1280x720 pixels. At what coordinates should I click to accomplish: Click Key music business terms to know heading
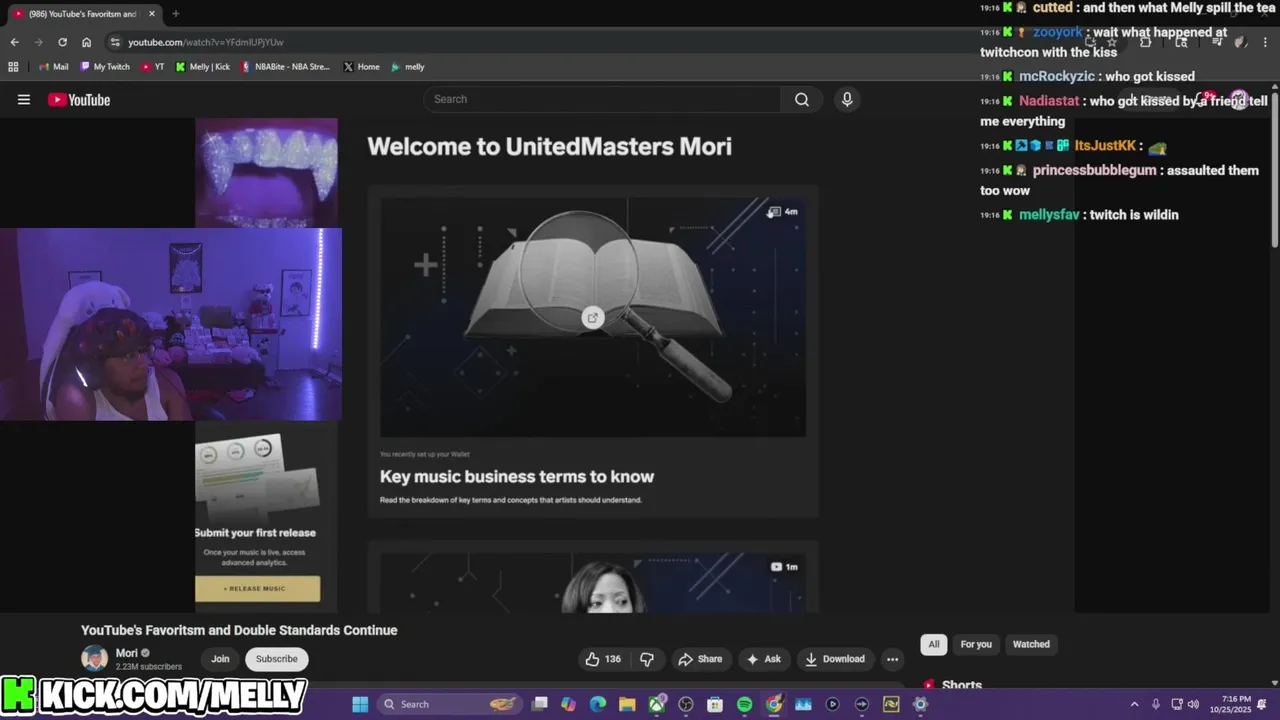point(517,477)
